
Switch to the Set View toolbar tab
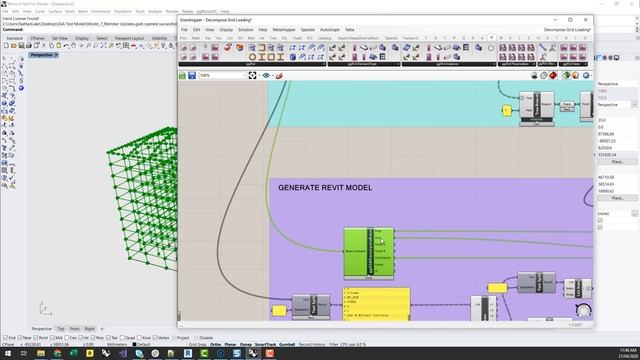pos(60,38)
